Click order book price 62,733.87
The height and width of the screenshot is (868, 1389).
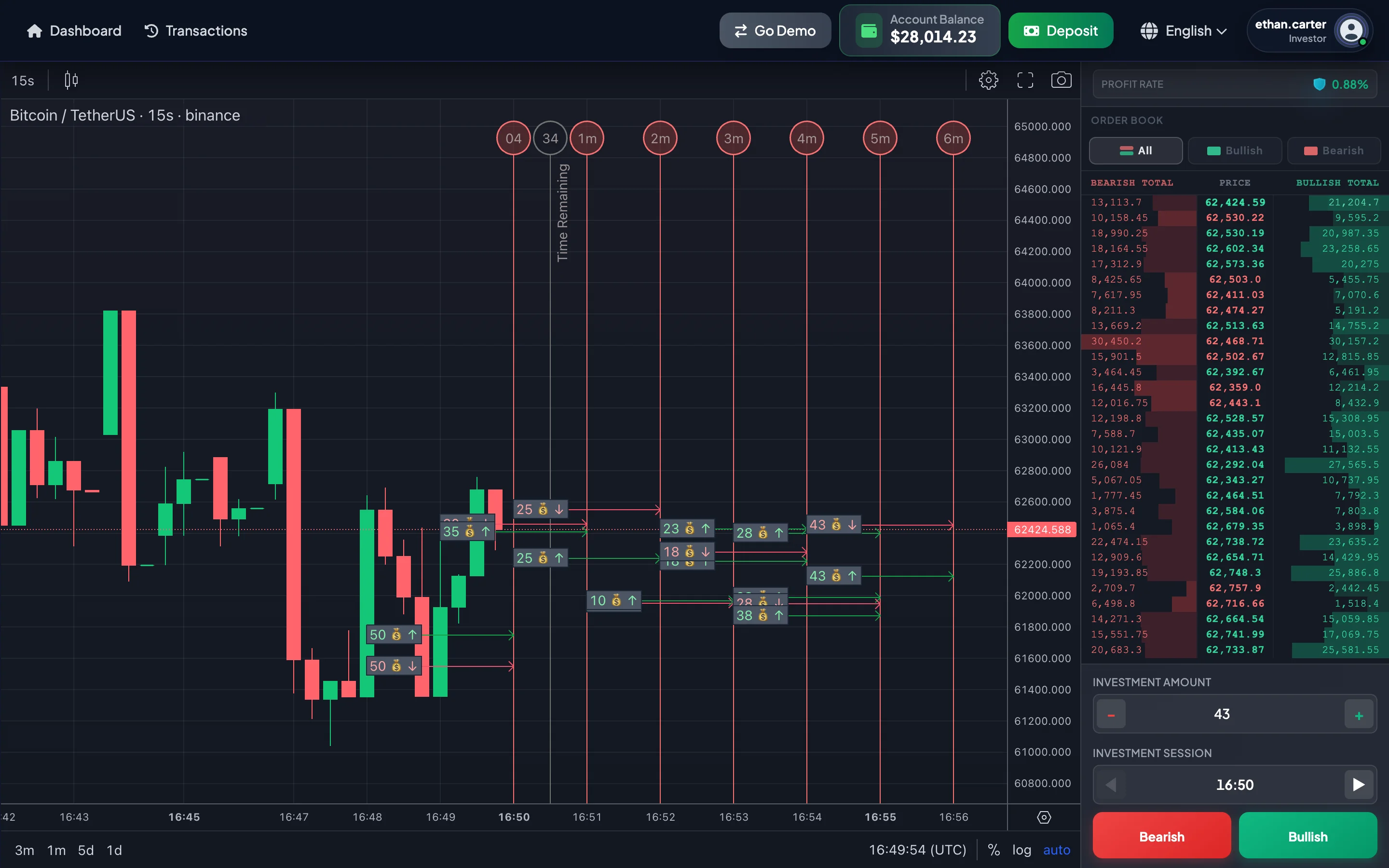pos(1235,650)
